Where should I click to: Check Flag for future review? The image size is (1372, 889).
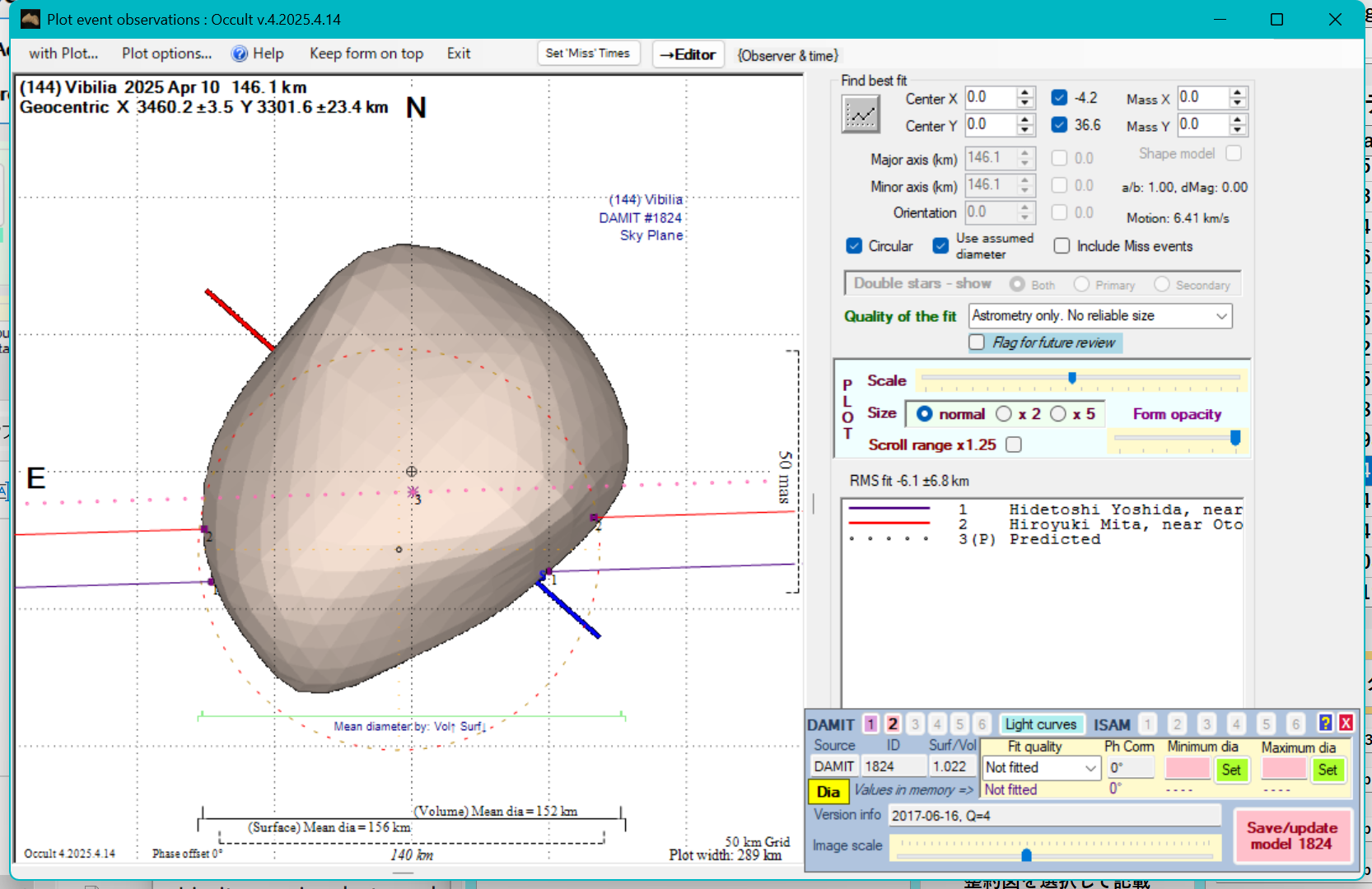pos(977,342)
